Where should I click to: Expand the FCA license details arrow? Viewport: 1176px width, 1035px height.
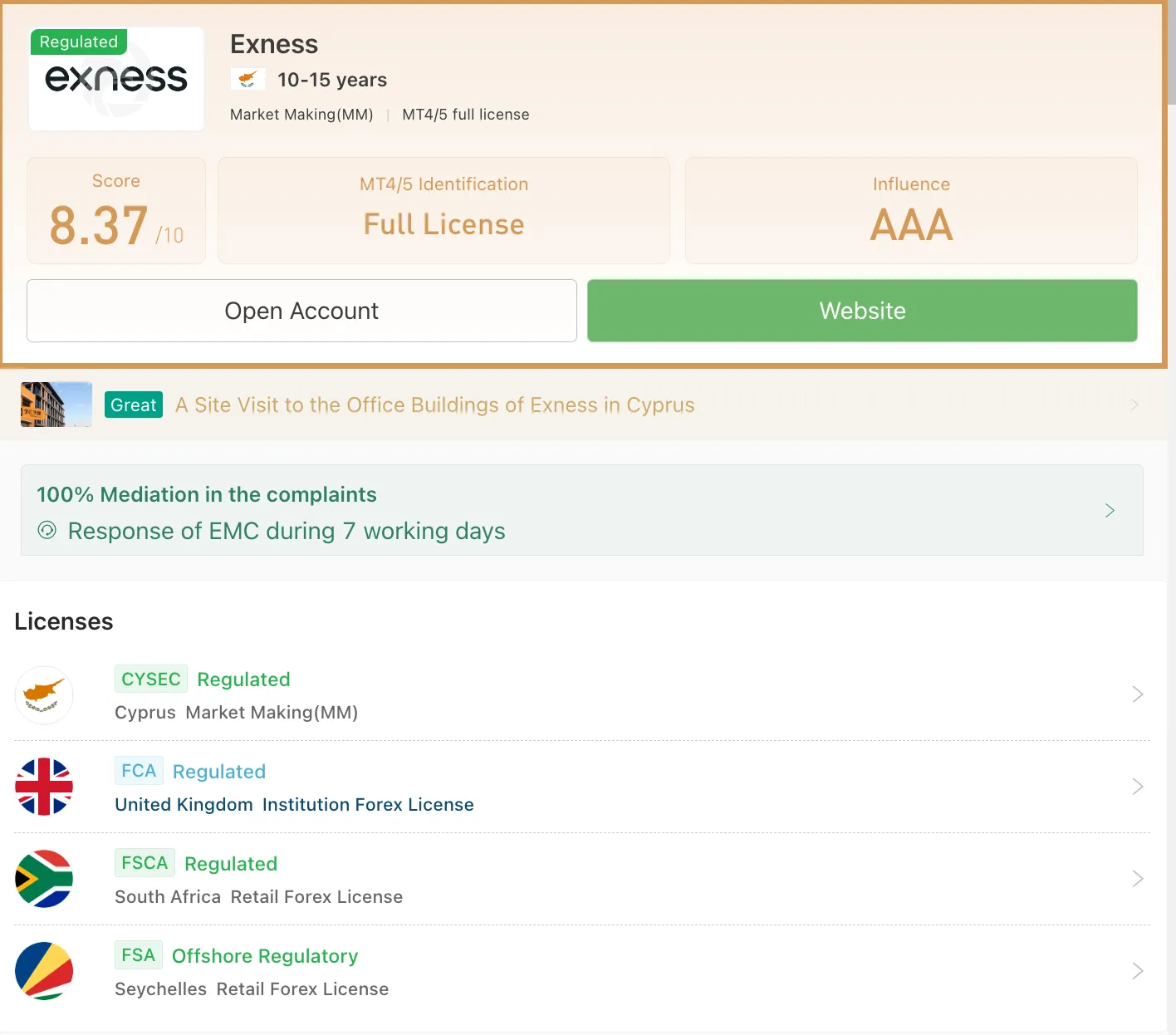[x=1138, y=787]
